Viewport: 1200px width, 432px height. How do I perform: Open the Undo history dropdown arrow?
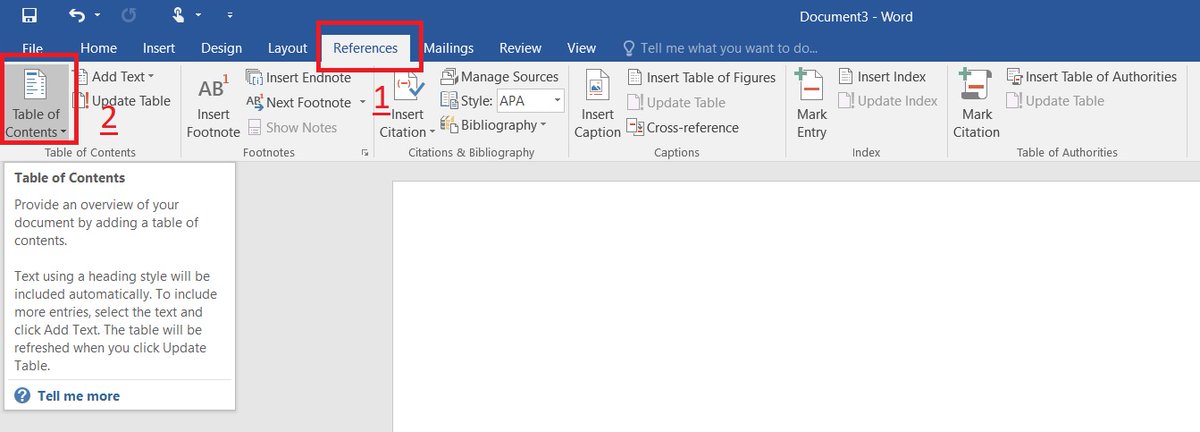pos(97,17)
